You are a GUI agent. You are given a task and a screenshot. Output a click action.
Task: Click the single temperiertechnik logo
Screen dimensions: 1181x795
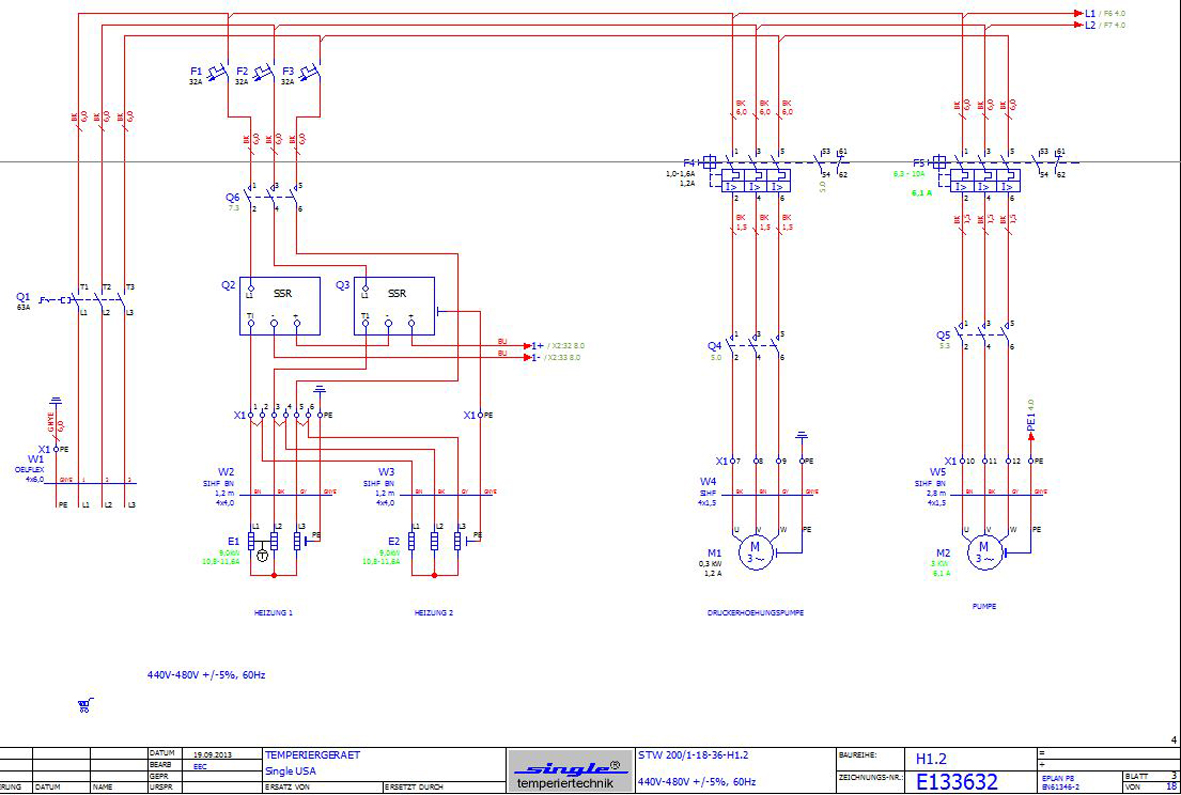click(x=569, y=772)
